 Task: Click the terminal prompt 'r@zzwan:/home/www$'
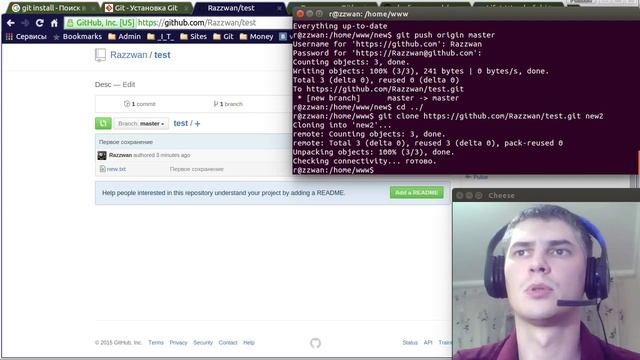pyautogui.click(x=333, y=170)
